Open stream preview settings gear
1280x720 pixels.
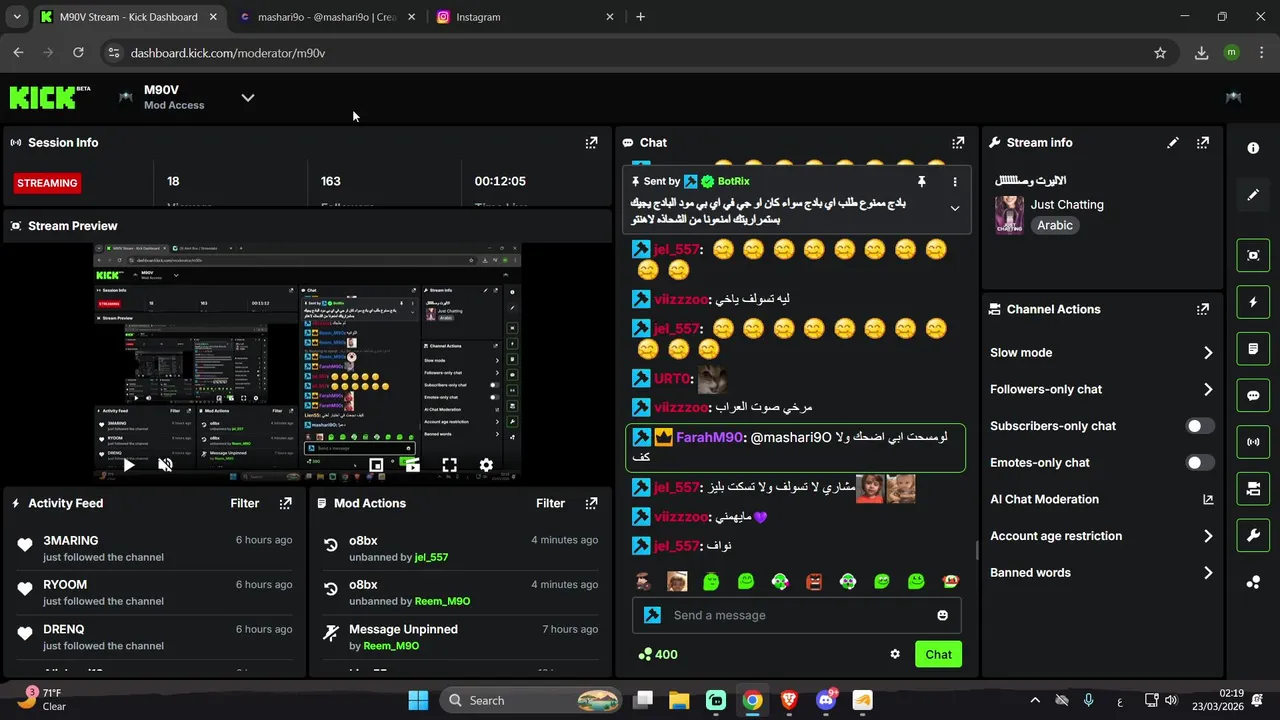[x=486, y=465]
